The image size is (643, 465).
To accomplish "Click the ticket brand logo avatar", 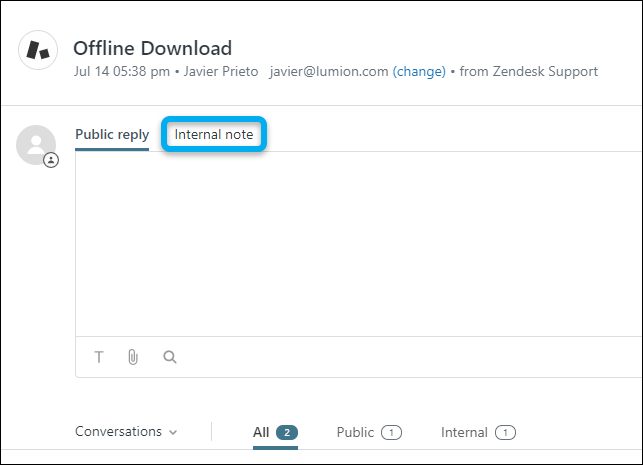I will [39, 49].
